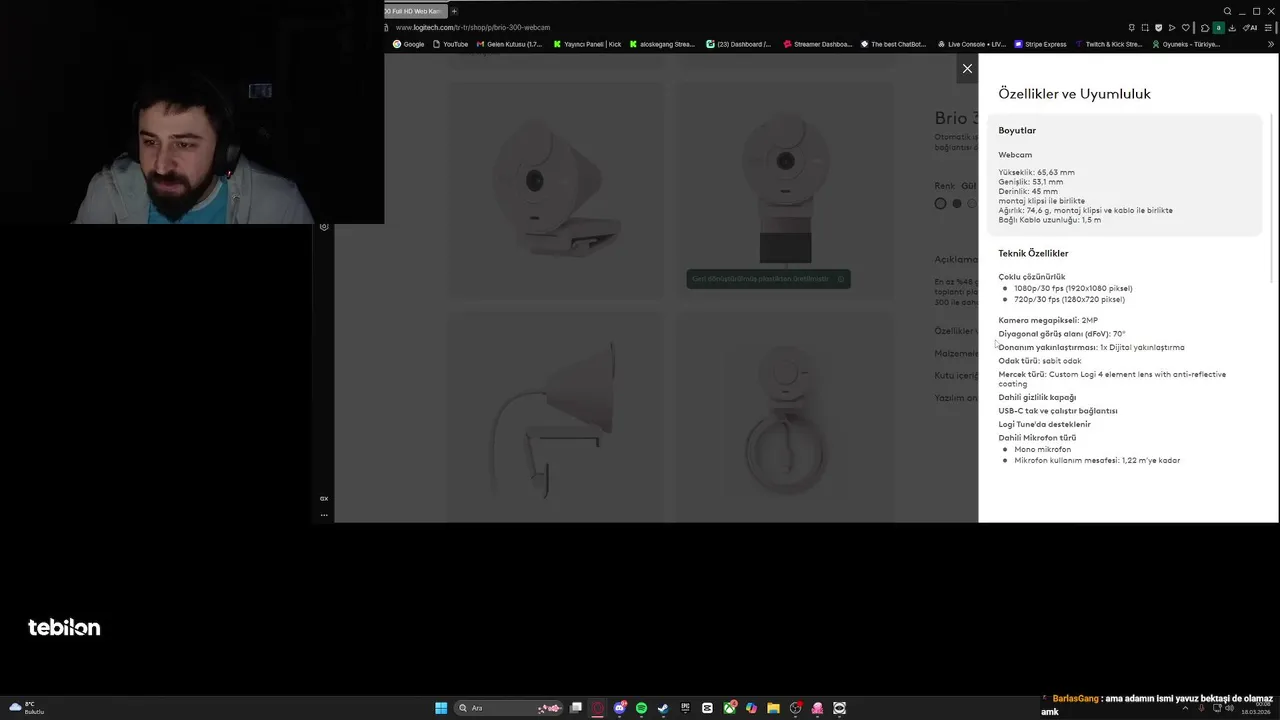Viewport: 1280px width, 720px height.
Task: Open Microsoft Copilot from taskbar
Action: click(x=751, y=708)
